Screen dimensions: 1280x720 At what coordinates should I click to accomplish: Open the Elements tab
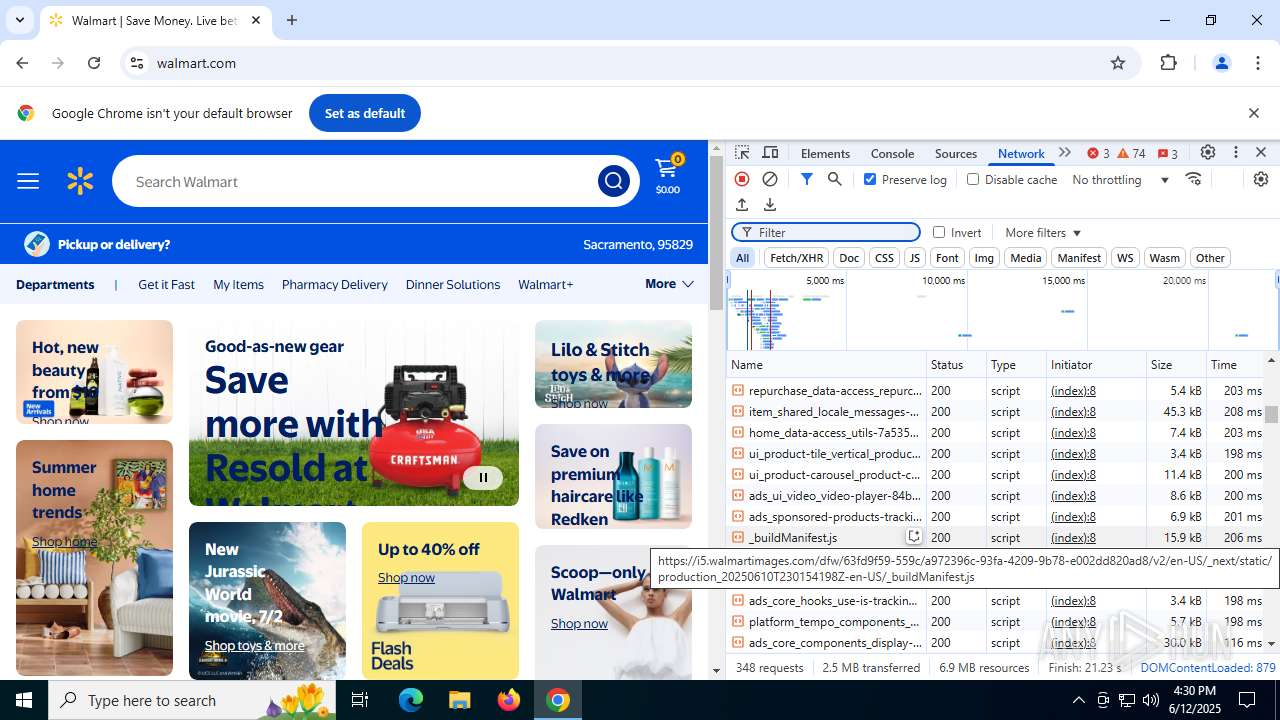pyautogui.click(x=825, y=153)
